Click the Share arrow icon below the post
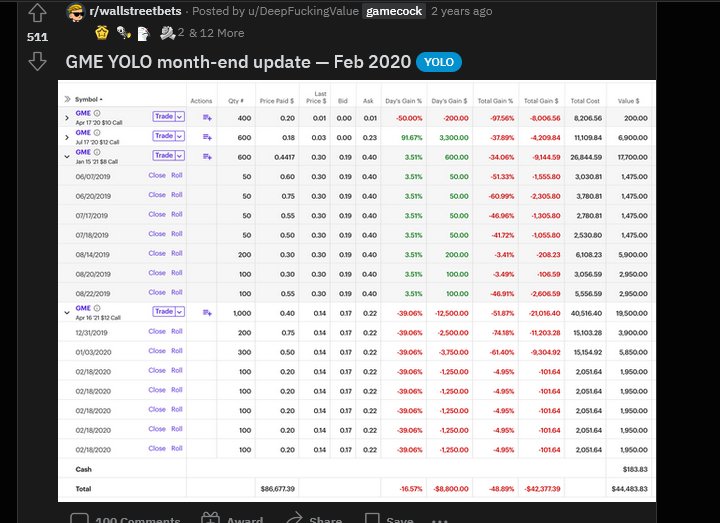This screenshot has width=720, height=523. pyautogui.click(x=294, y=518)
